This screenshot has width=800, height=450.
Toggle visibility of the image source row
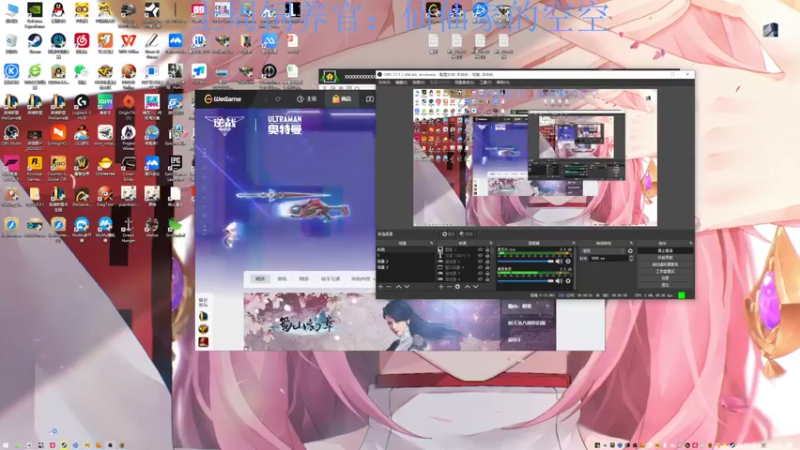[480, 249]
